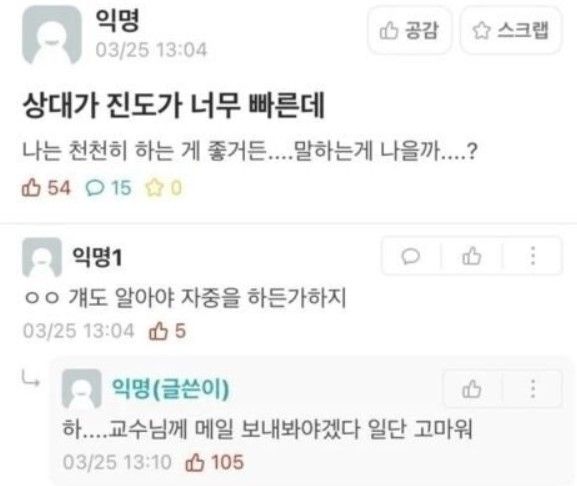
Task: Click the post body text about 천천히
Action: 250,151
